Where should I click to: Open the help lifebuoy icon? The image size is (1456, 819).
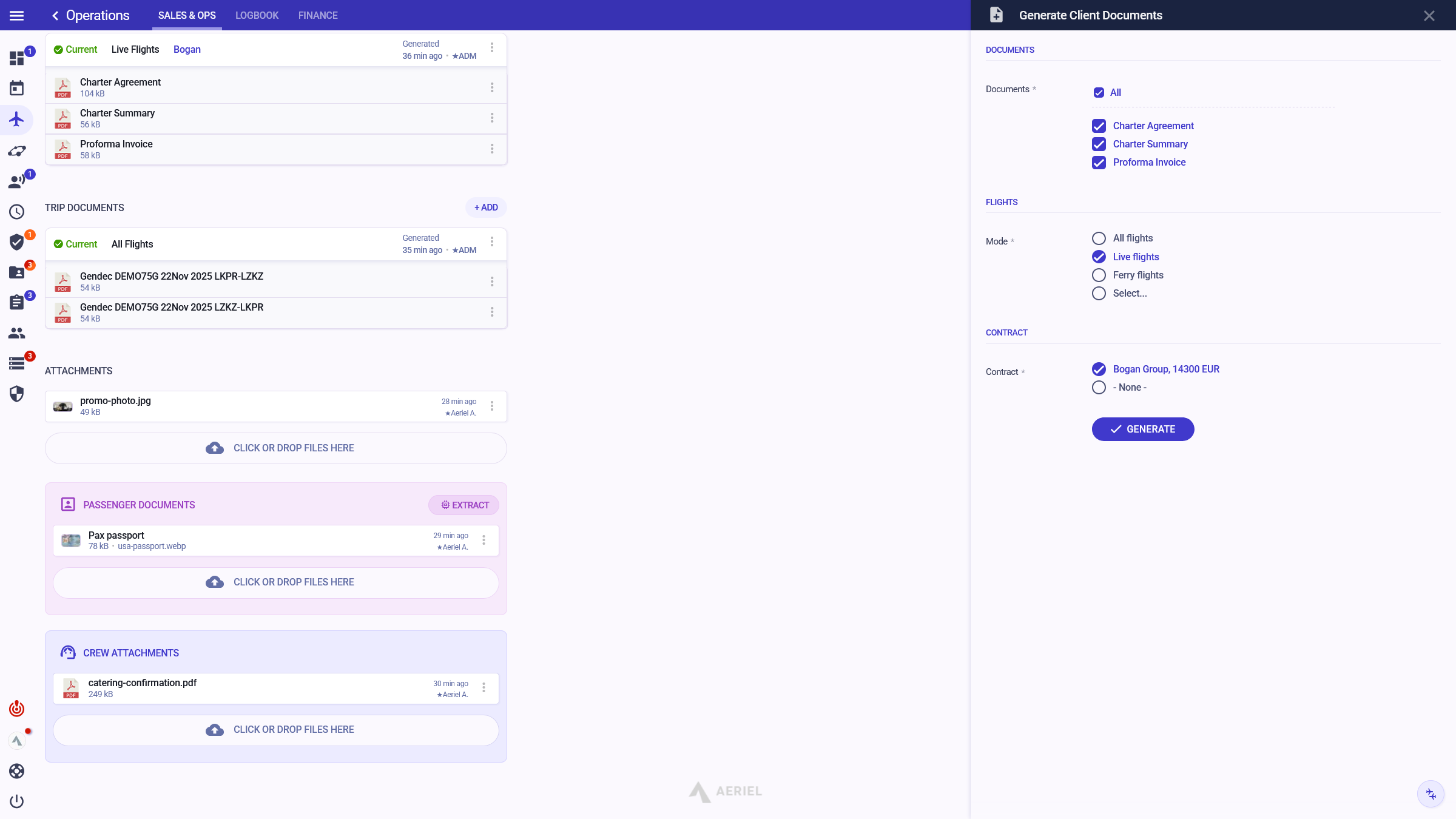click(17, 771)
